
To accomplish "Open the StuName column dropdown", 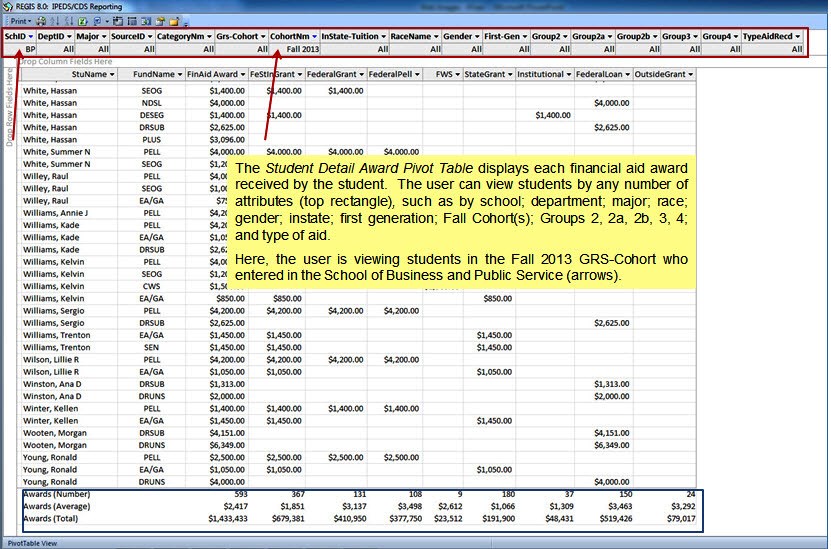I will click(112, 74).
